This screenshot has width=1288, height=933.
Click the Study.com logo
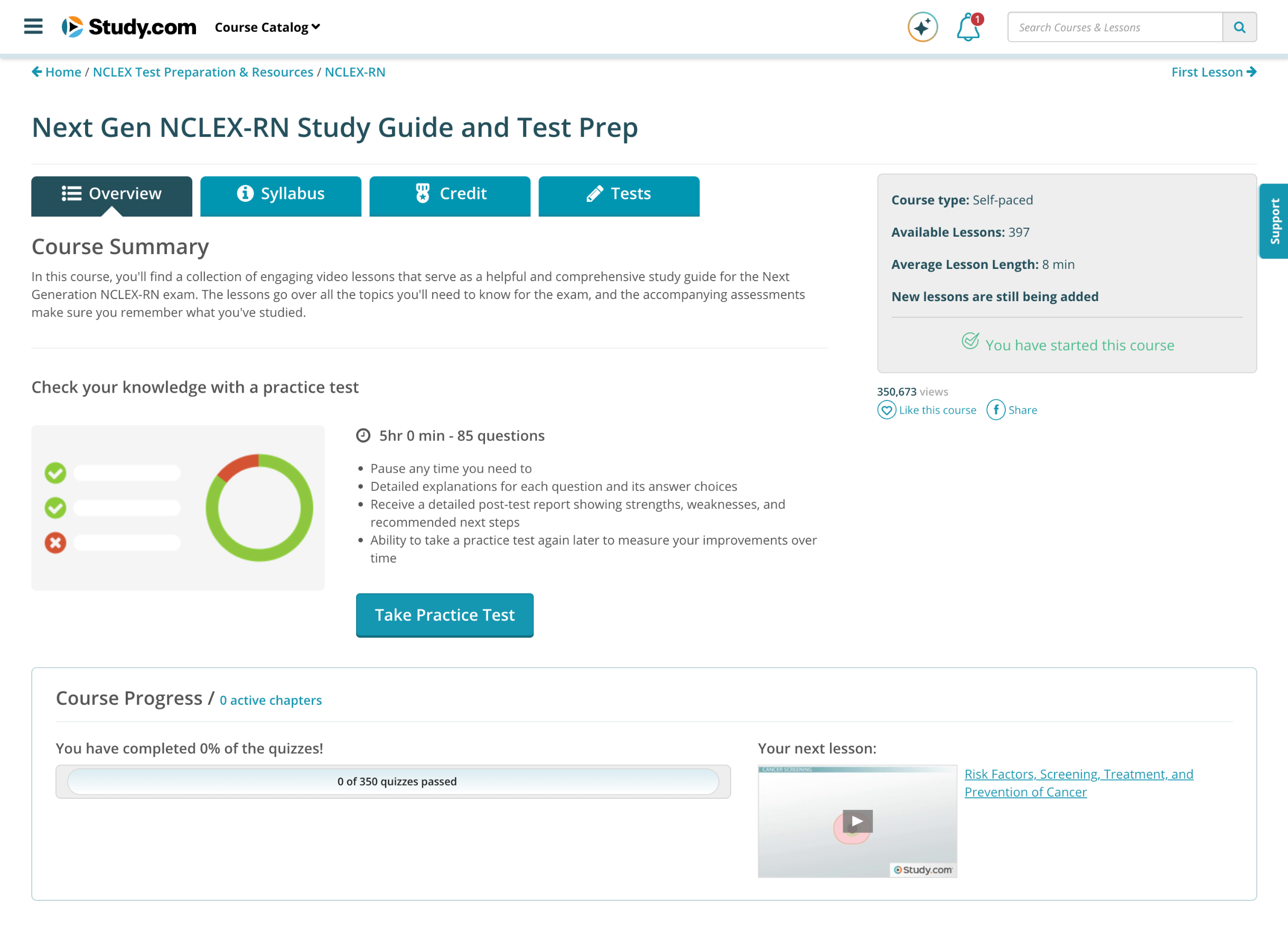[x=129, y=27]
